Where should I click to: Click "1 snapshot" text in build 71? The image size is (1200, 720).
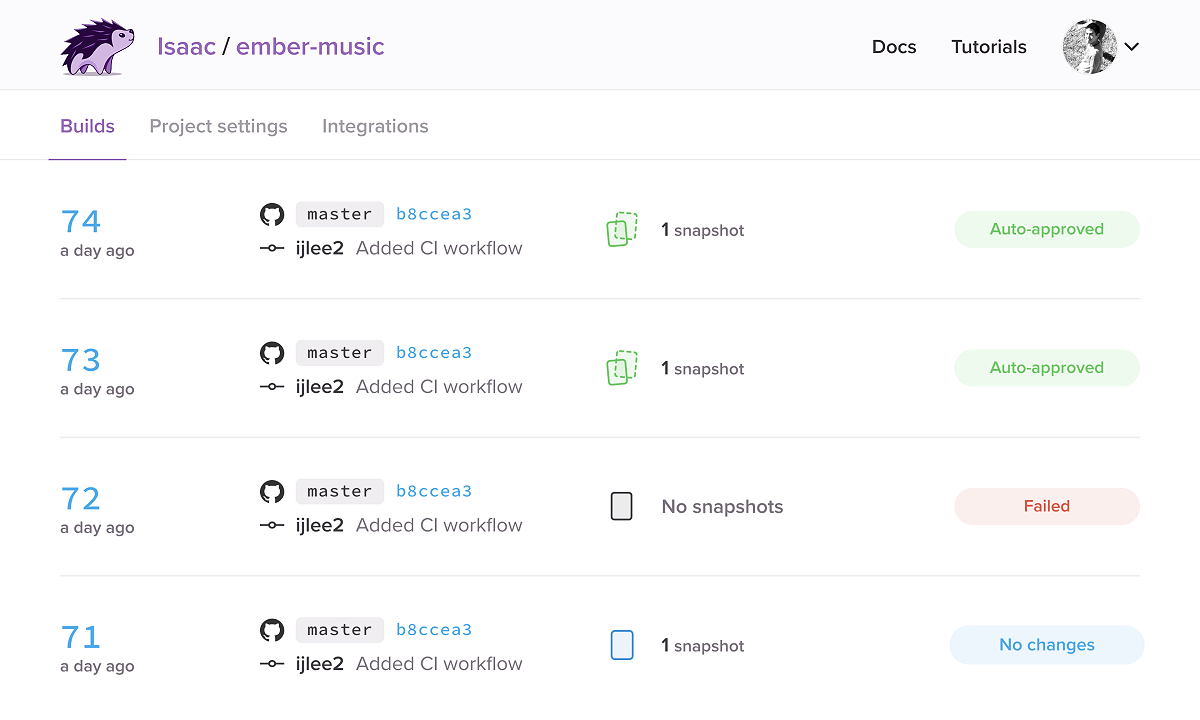(x=703, y=646)
